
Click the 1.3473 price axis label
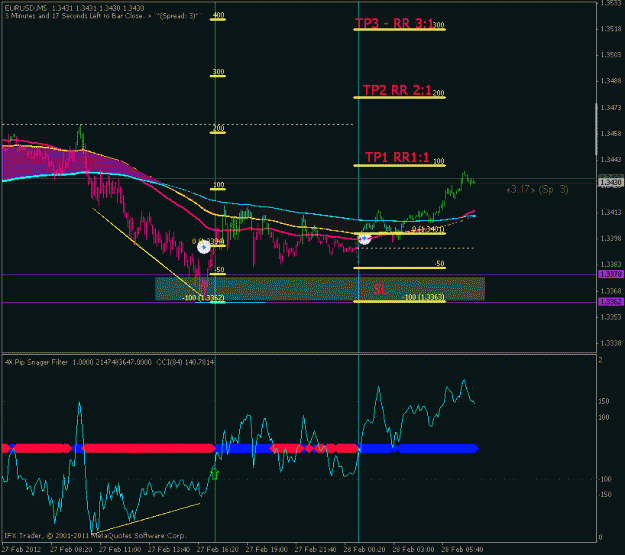click(611, 107)
